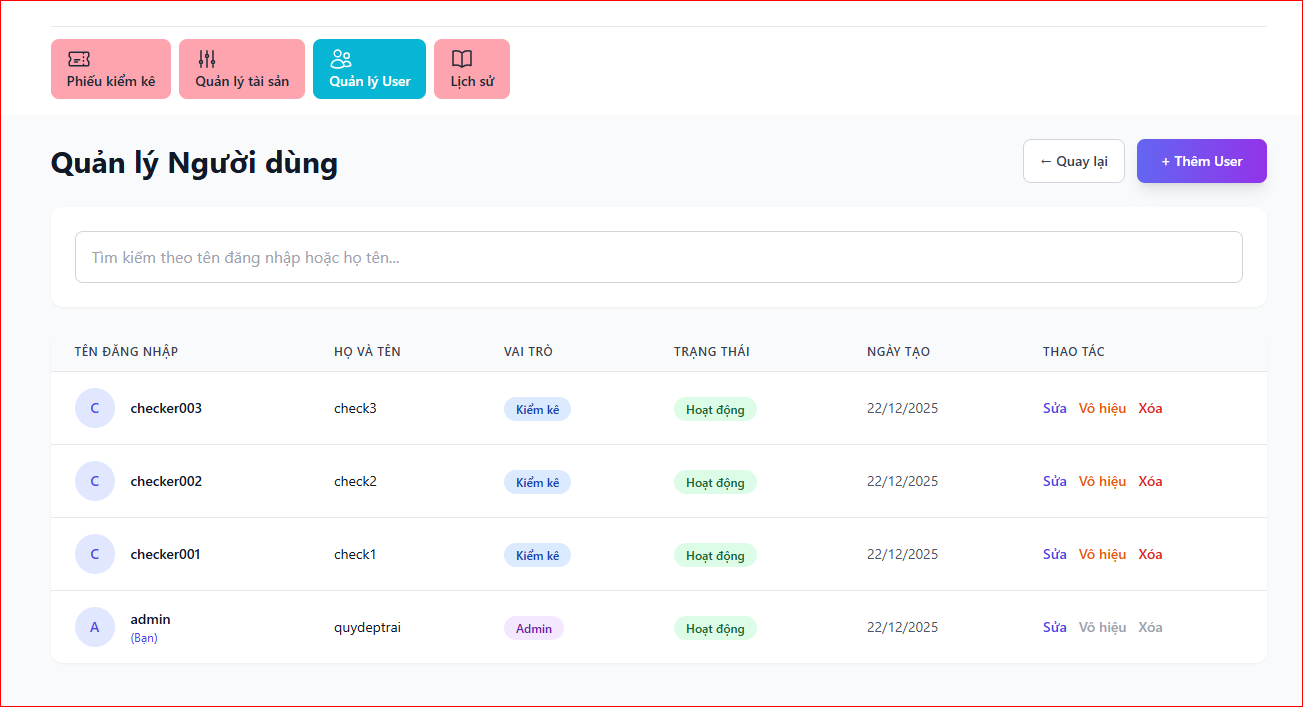Click the Hoạt động status badge for checker001
Screen dimensions: 1303x707
[x=715, y=555]
